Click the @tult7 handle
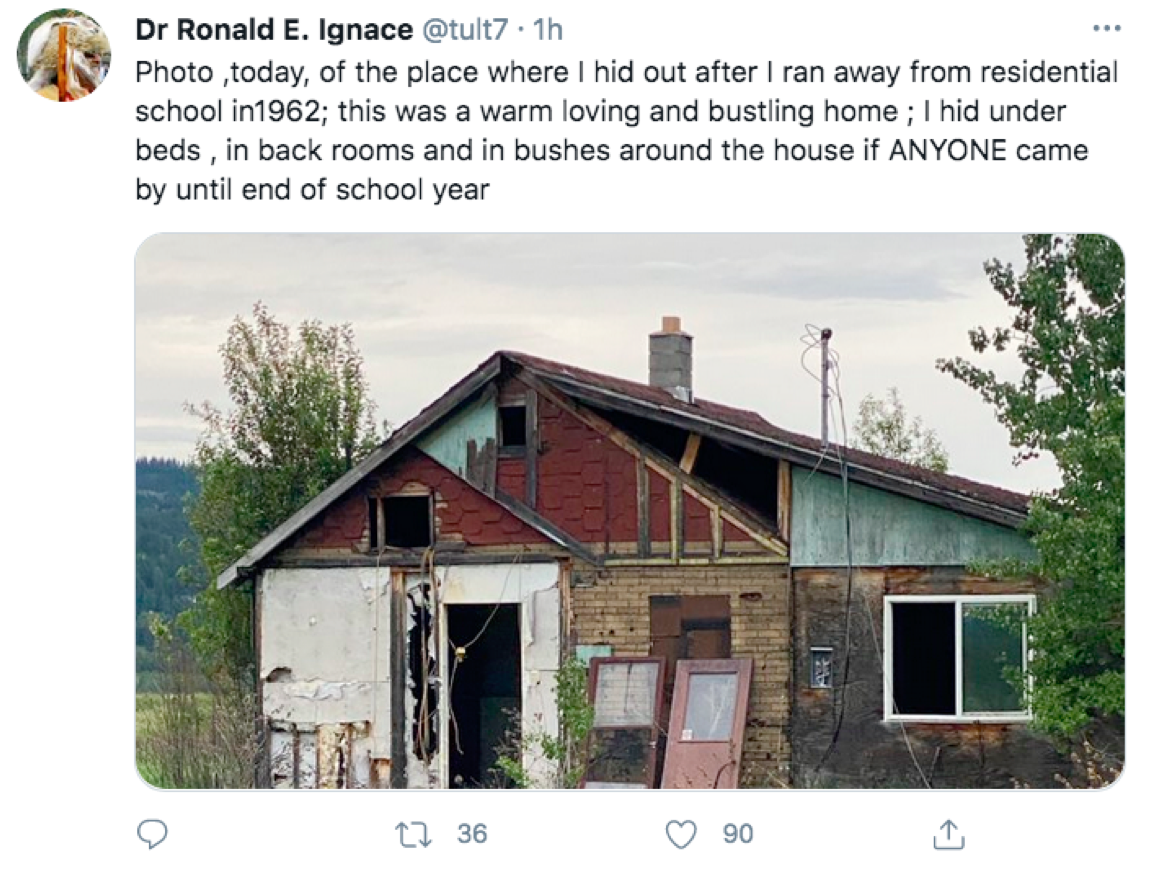Image resolution: width=1162 pixels, height=884 pixels. pyautogui.click(x=468, y=30)
